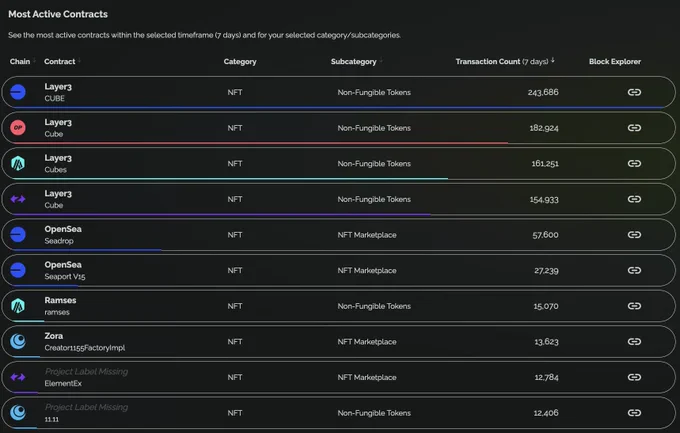Open block explorer link for ElementEx row
This screenshot has width=680, height=433.
[x=634, y=377]
